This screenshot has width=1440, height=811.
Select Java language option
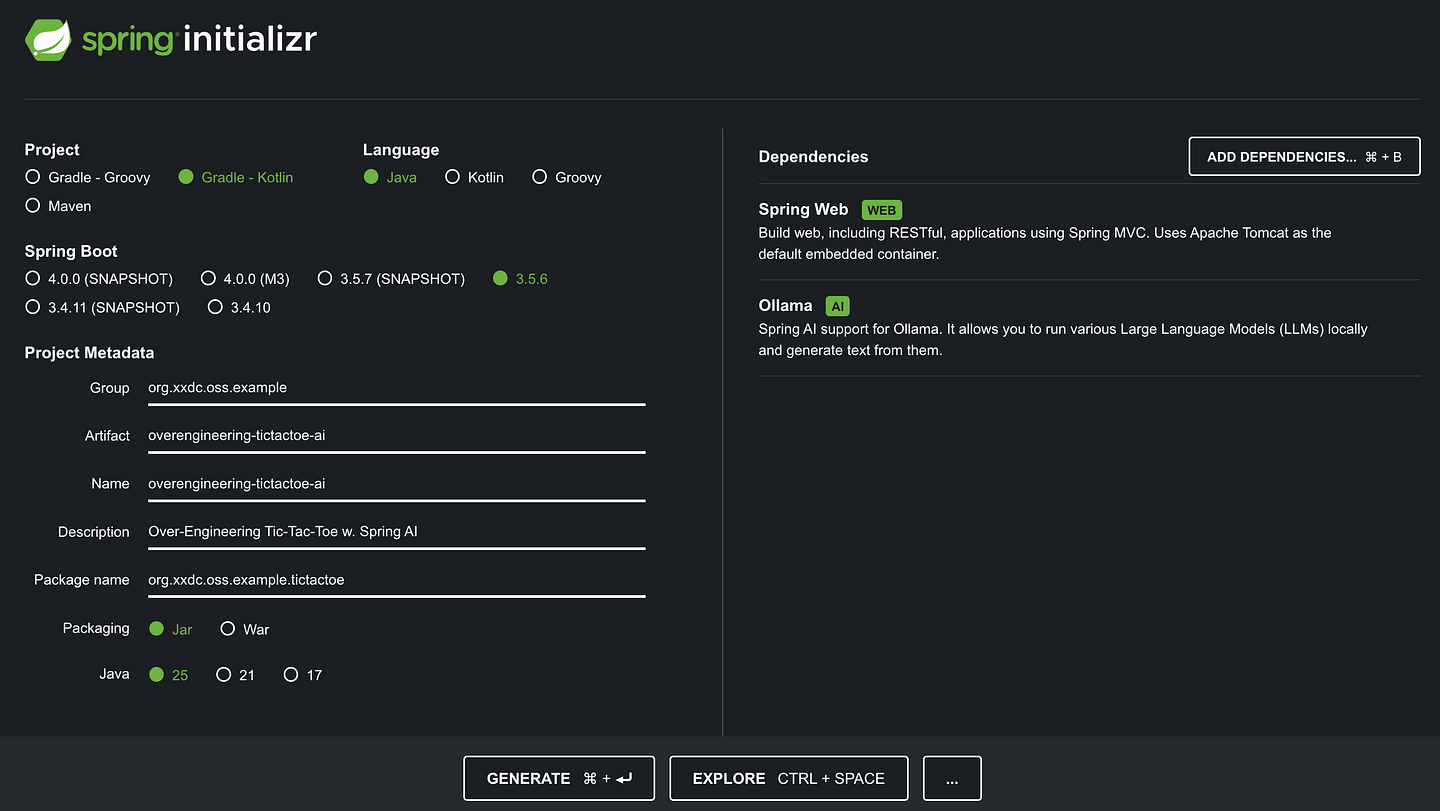point(390,177)
